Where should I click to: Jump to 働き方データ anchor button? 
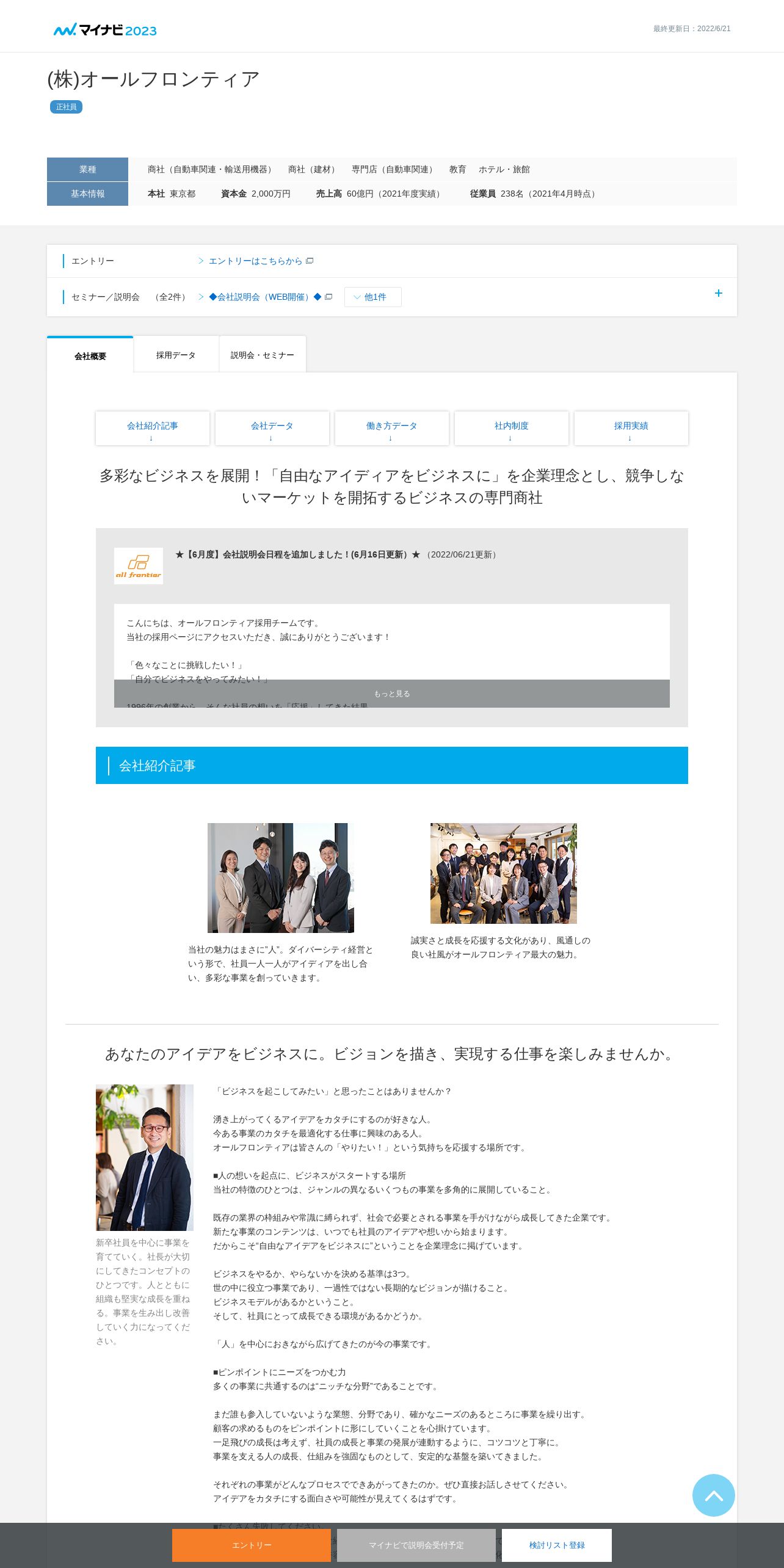point(392,428)
